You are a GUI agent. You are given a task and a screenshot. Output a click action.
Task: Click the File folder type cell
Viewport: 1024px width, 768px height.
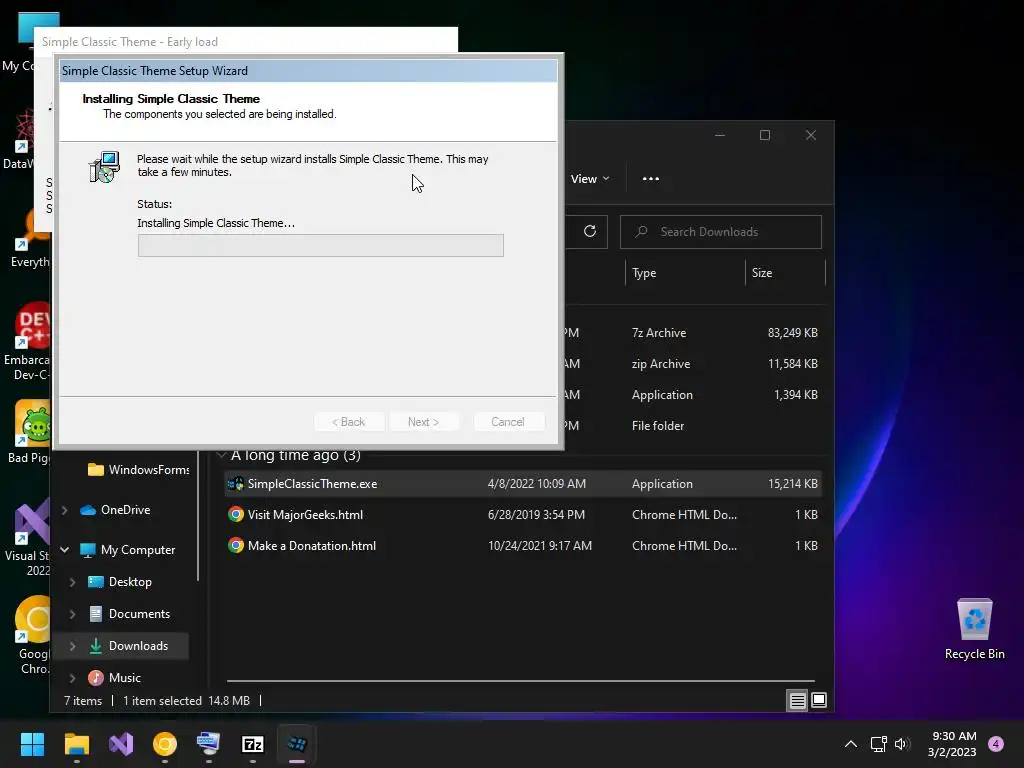(x=658, y=426)
